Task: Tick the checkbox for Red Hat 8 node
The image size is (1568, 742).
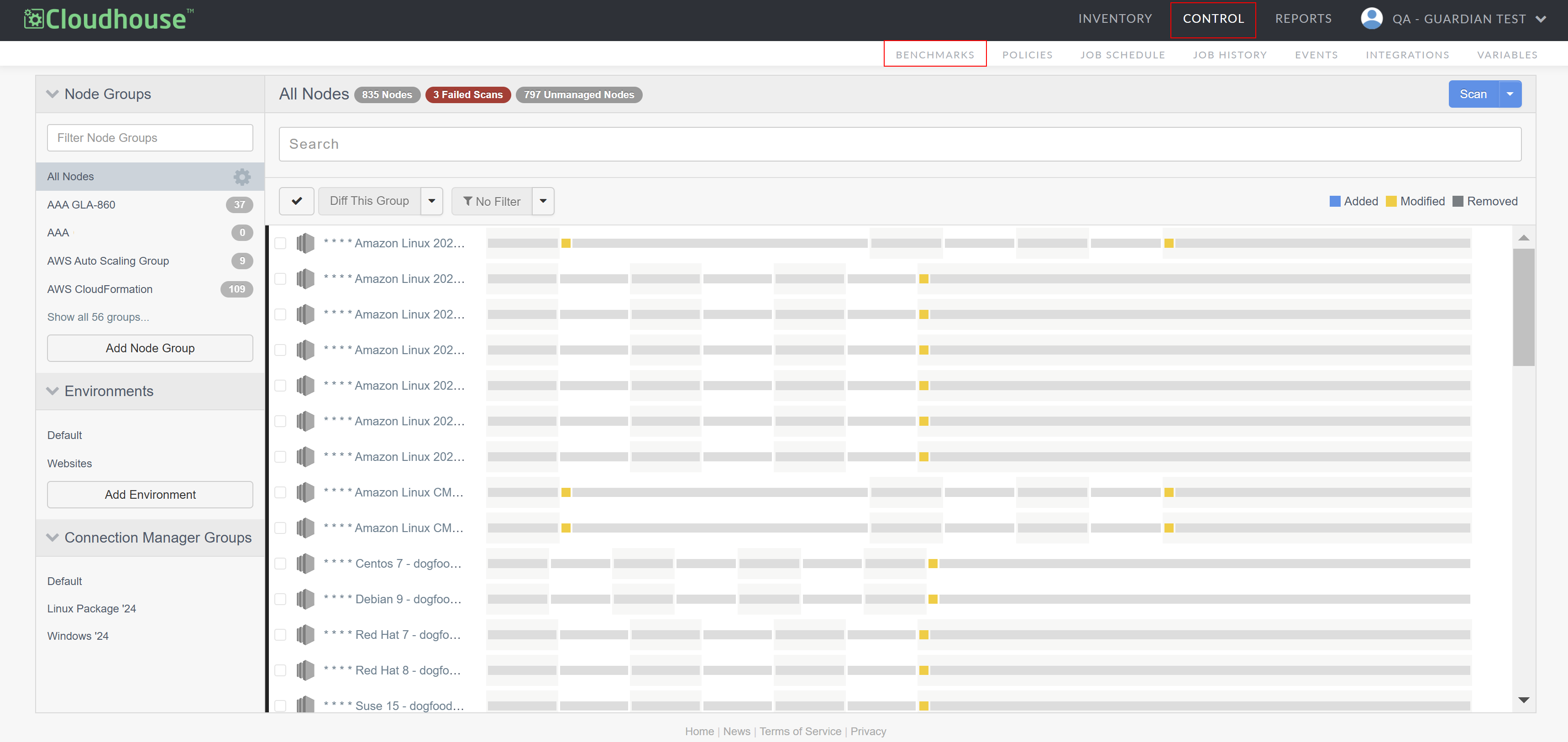Action: tap(280, 670)
